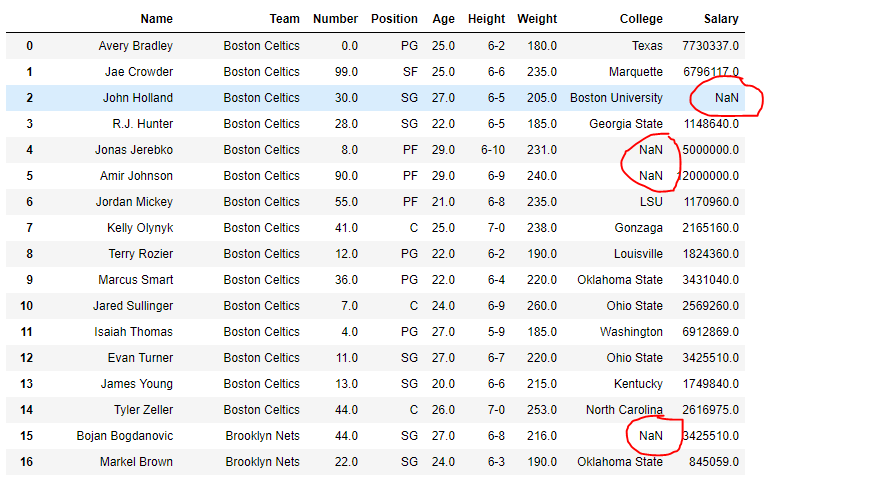Click row index 16
The image size is (895, 479).
(29, 462)
